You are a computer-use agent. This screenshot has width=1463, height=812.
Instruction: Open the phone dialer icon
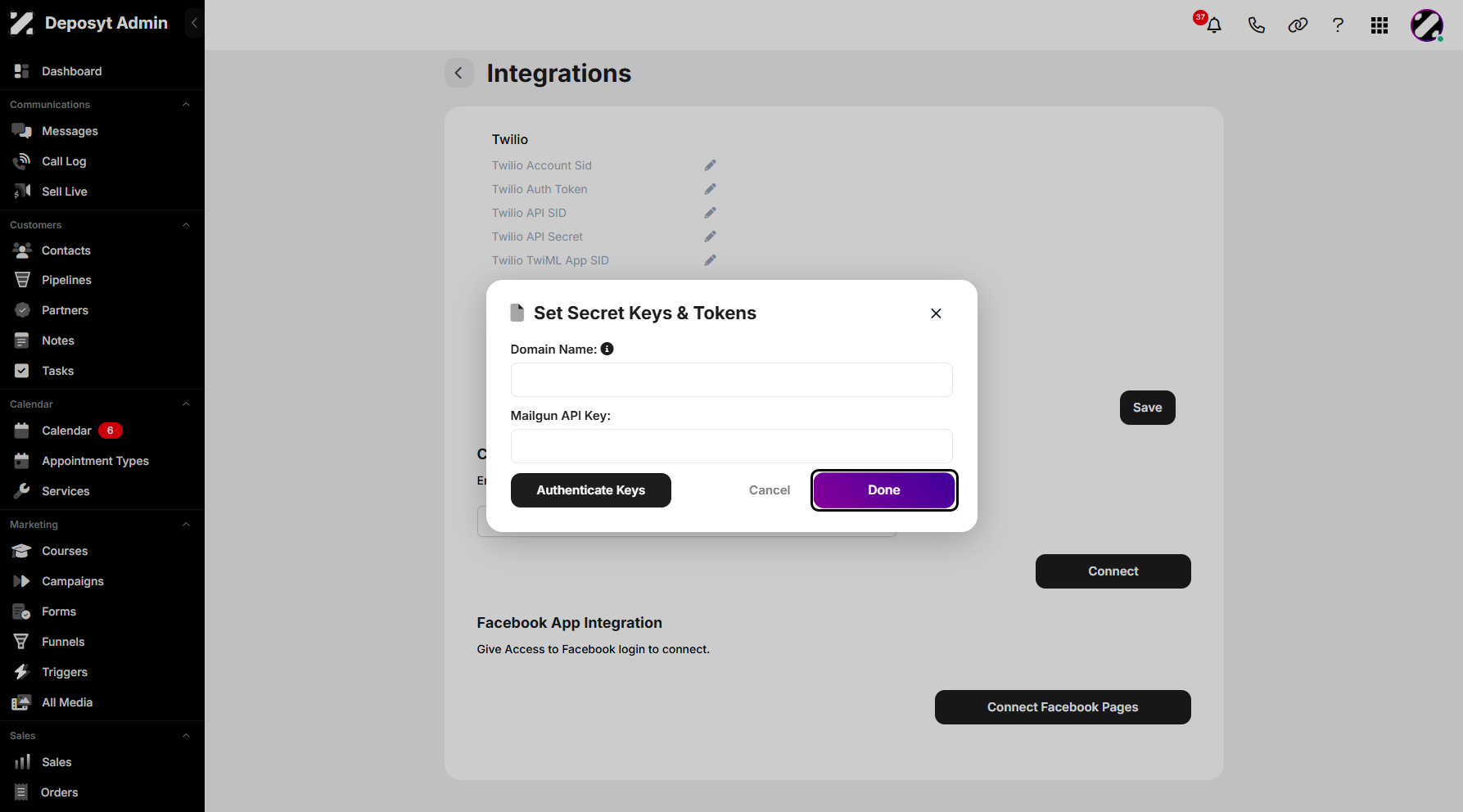click(x=1256, y=25)
